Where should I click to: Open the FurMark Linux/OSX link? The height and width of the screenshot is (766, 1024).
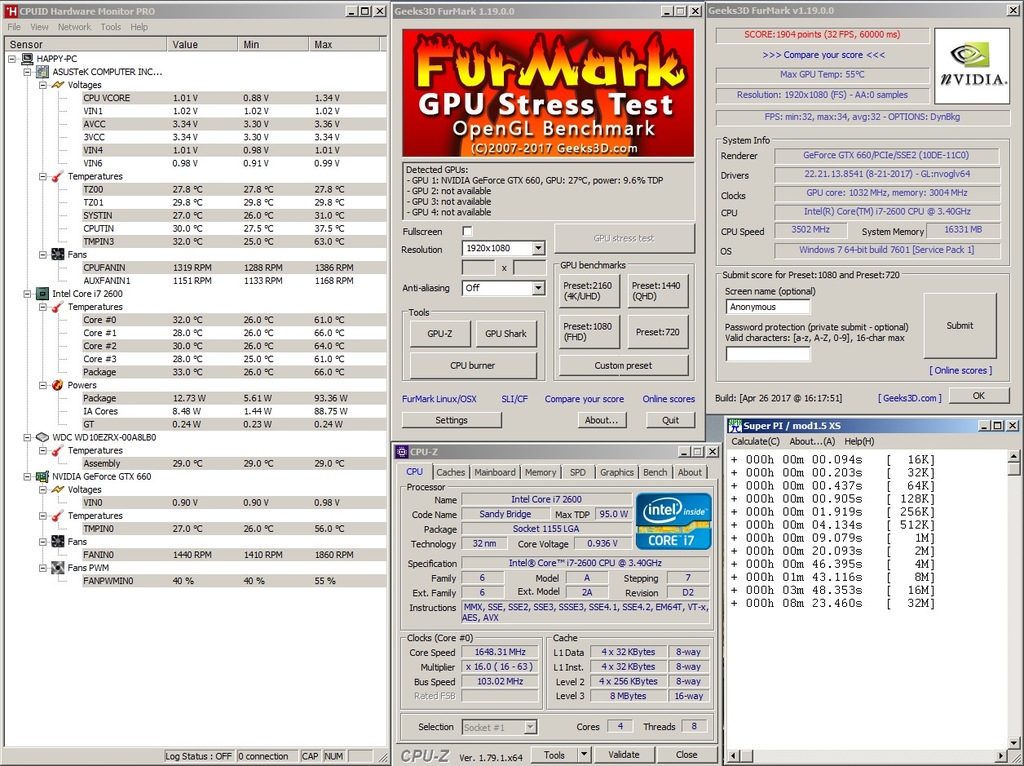439,399
